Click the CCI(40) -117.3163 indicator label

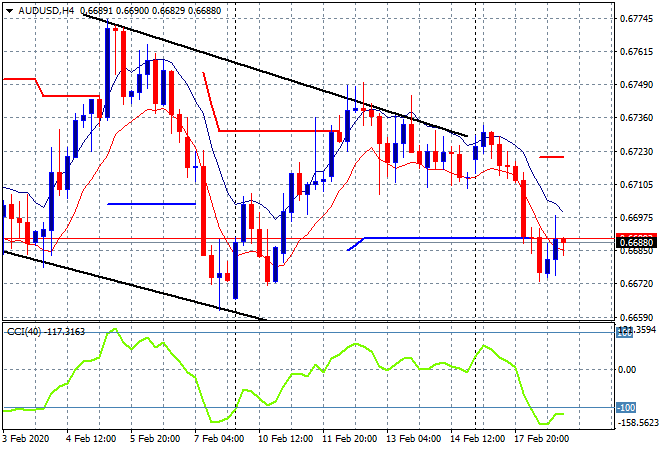(x=46, y=332)
